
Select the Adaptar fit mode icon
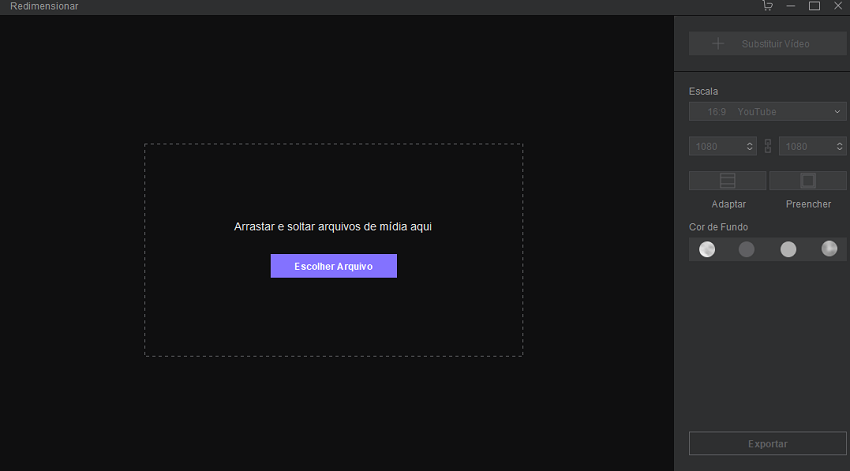728,181
